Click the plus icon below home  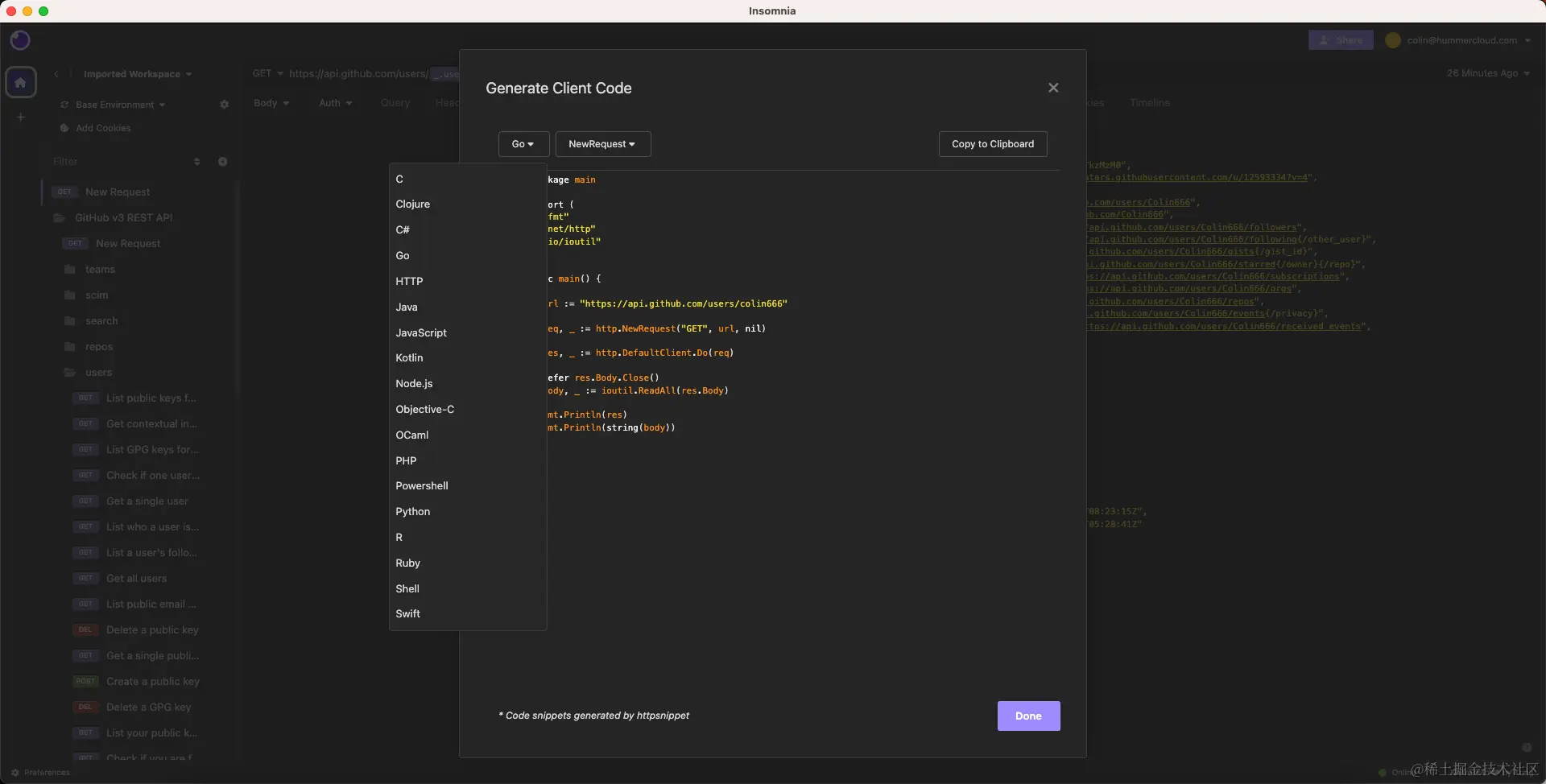[x=21, y=118]
